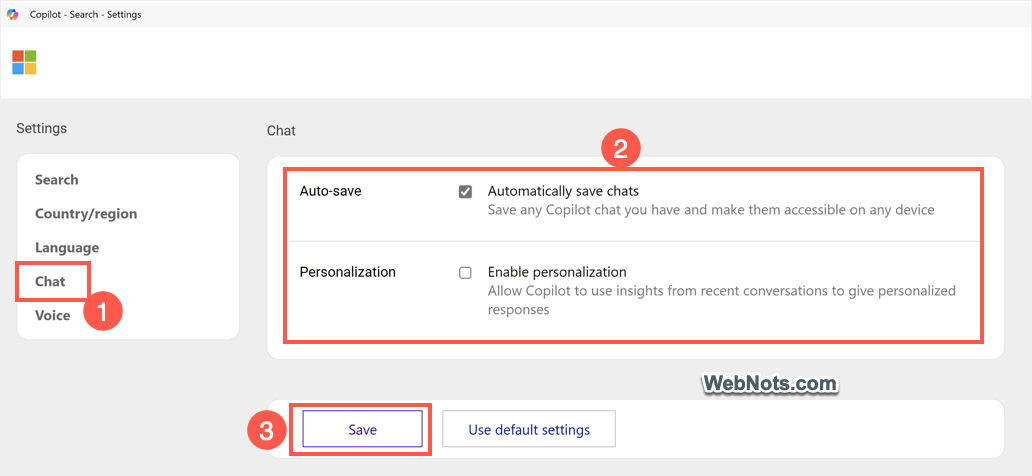The width and height of the screenshot is (1032, 476).
Task: Go to Language settings
Action: pos(67,248)
